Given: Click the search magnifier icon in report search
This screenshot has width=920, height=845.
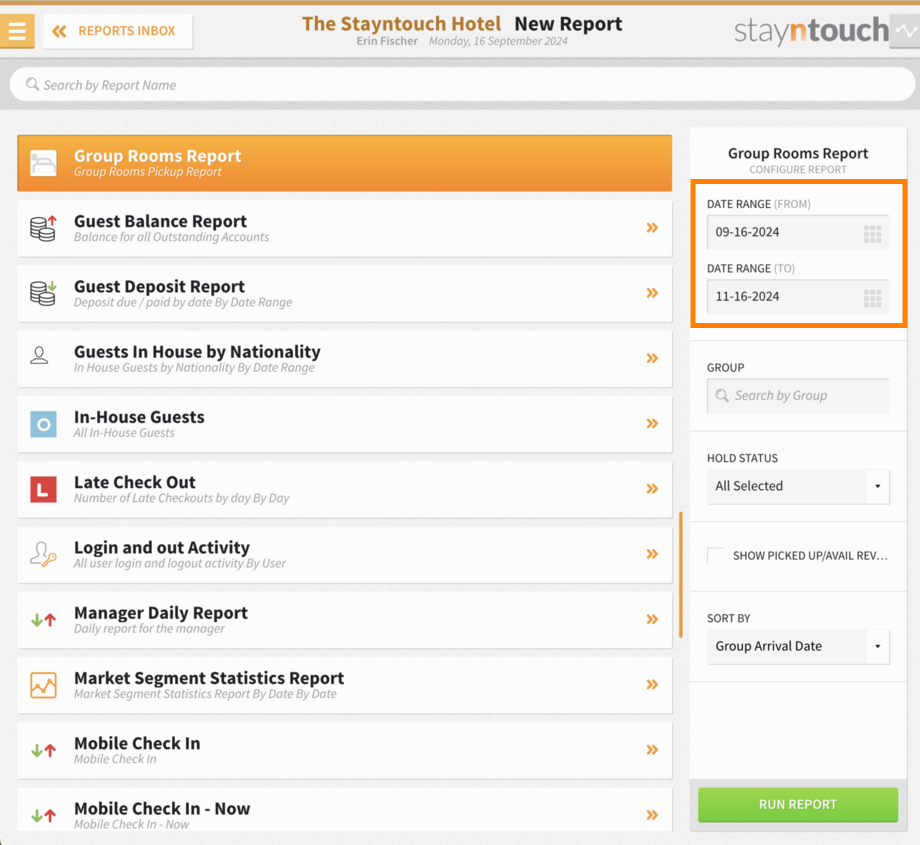Looking at the screenshot, I should [32, 84].
